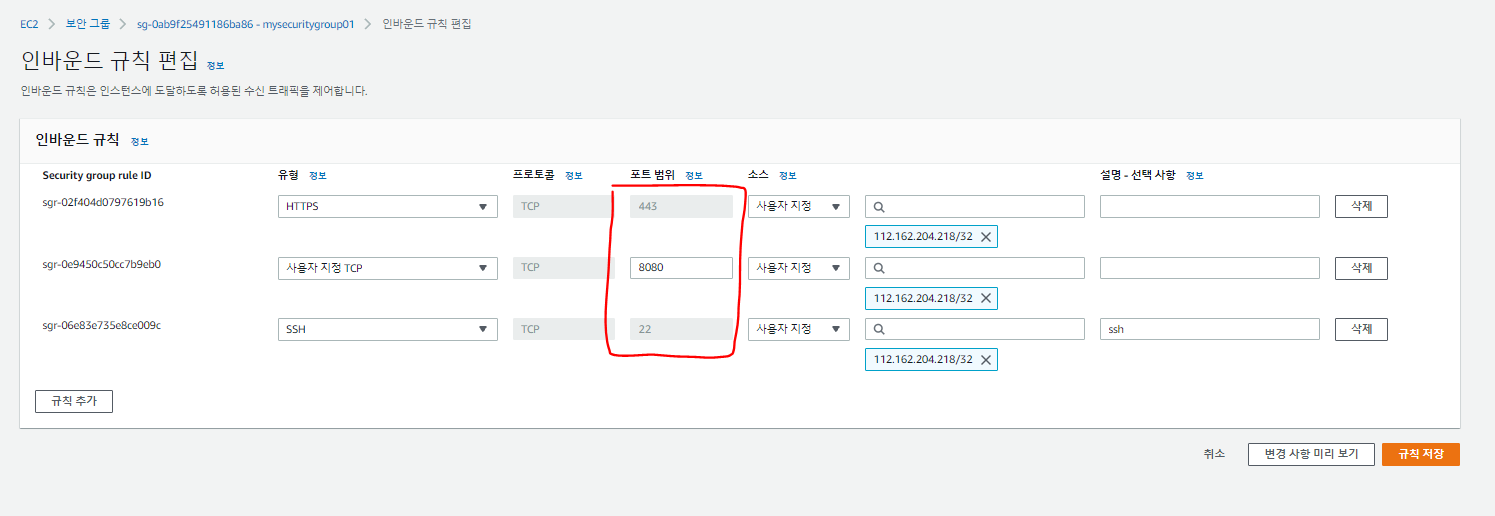Open 정보 link beside 포트 범위 column
The image size is (1495, 516).
[x=694, y=176]
